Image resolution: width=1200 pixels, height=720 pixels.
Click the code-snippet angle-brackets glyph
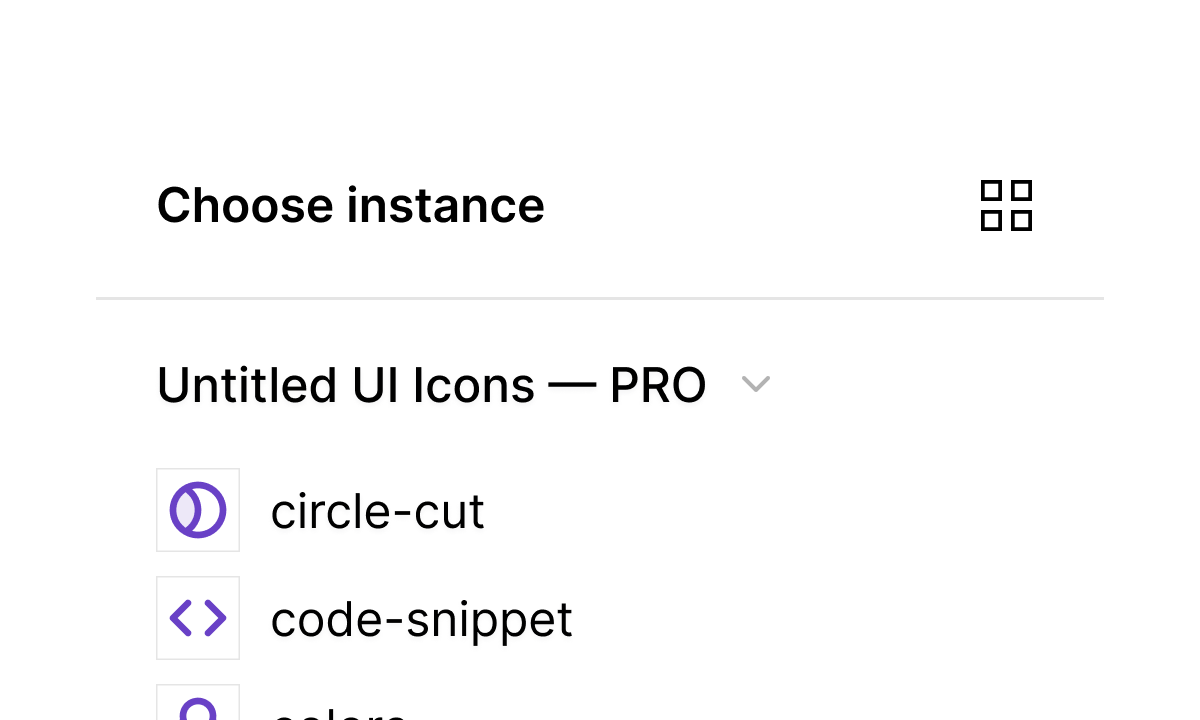198,618
